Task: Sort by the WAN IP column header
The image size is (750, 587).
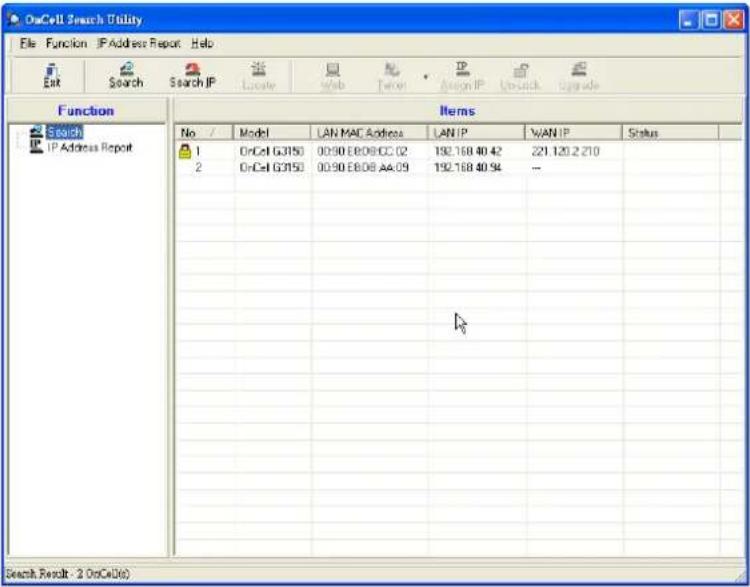Action: 573,133
